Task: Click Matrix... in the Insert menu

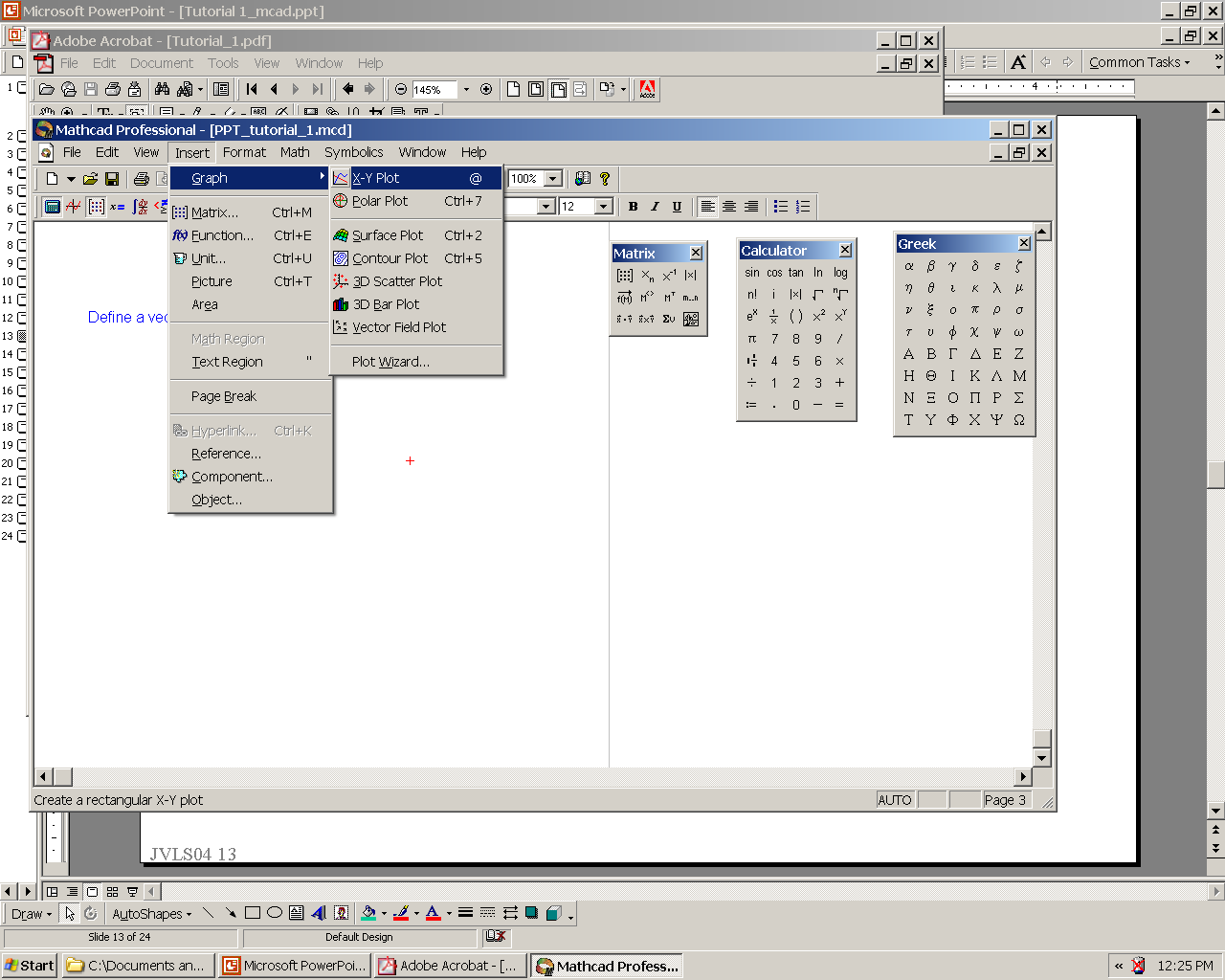Action: [251, 212]
